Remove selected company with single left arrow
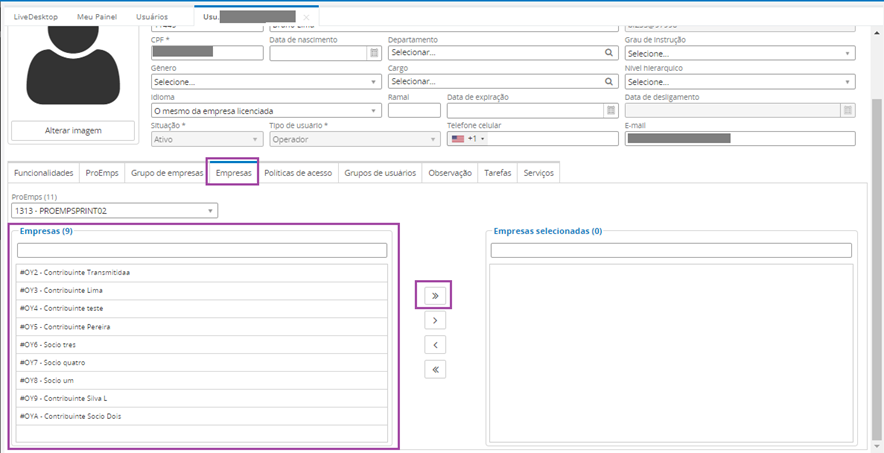884x453 pixels. click(435, 345)
